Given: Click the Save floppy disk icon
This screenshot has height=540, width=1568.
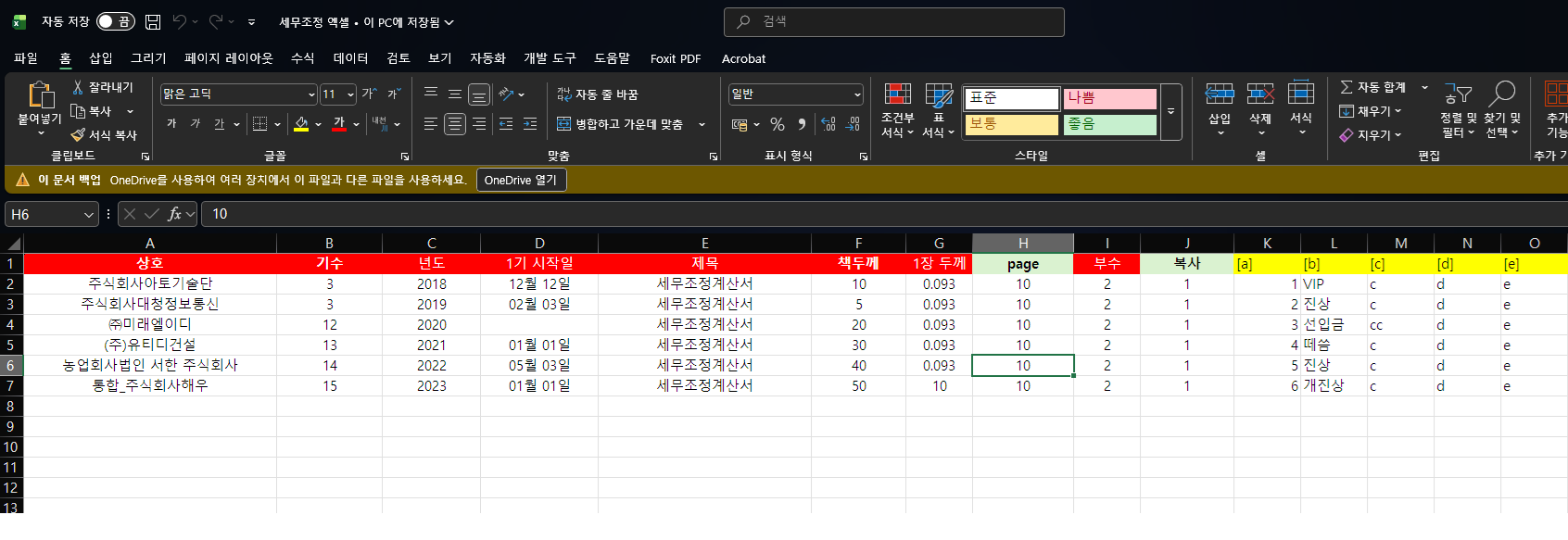Looking at the screenshot, I should (x=153, y=21).
